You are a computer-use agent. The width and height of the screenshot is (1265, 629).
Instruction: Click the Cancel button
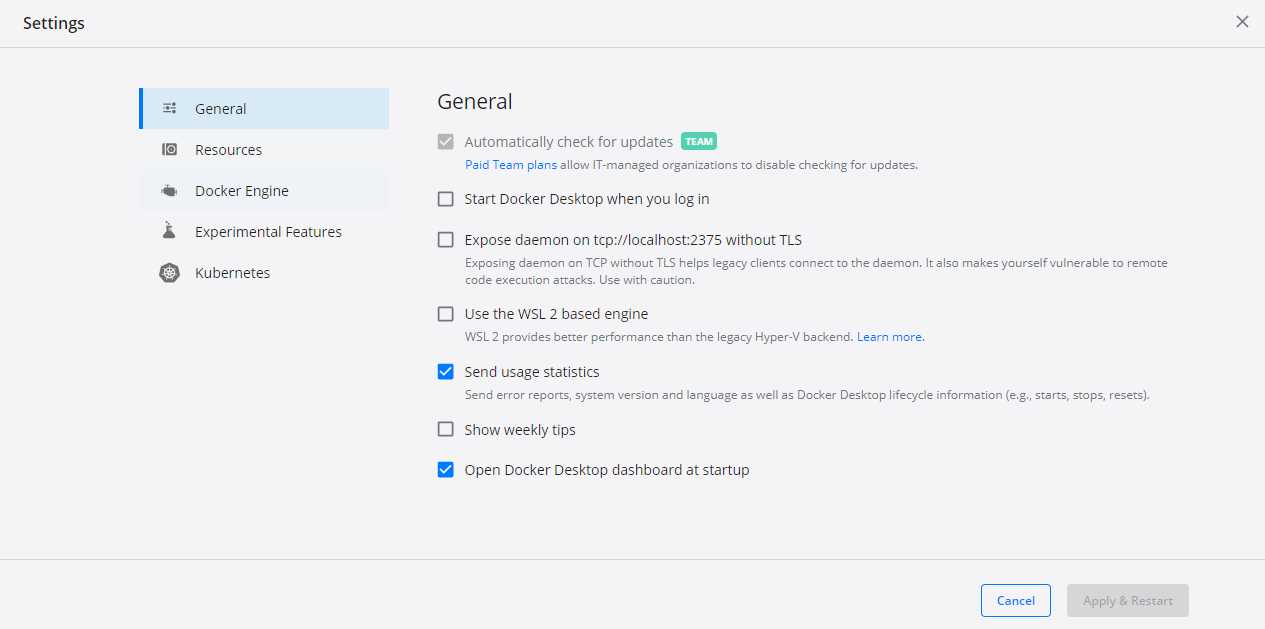[x=1016, y=600]
